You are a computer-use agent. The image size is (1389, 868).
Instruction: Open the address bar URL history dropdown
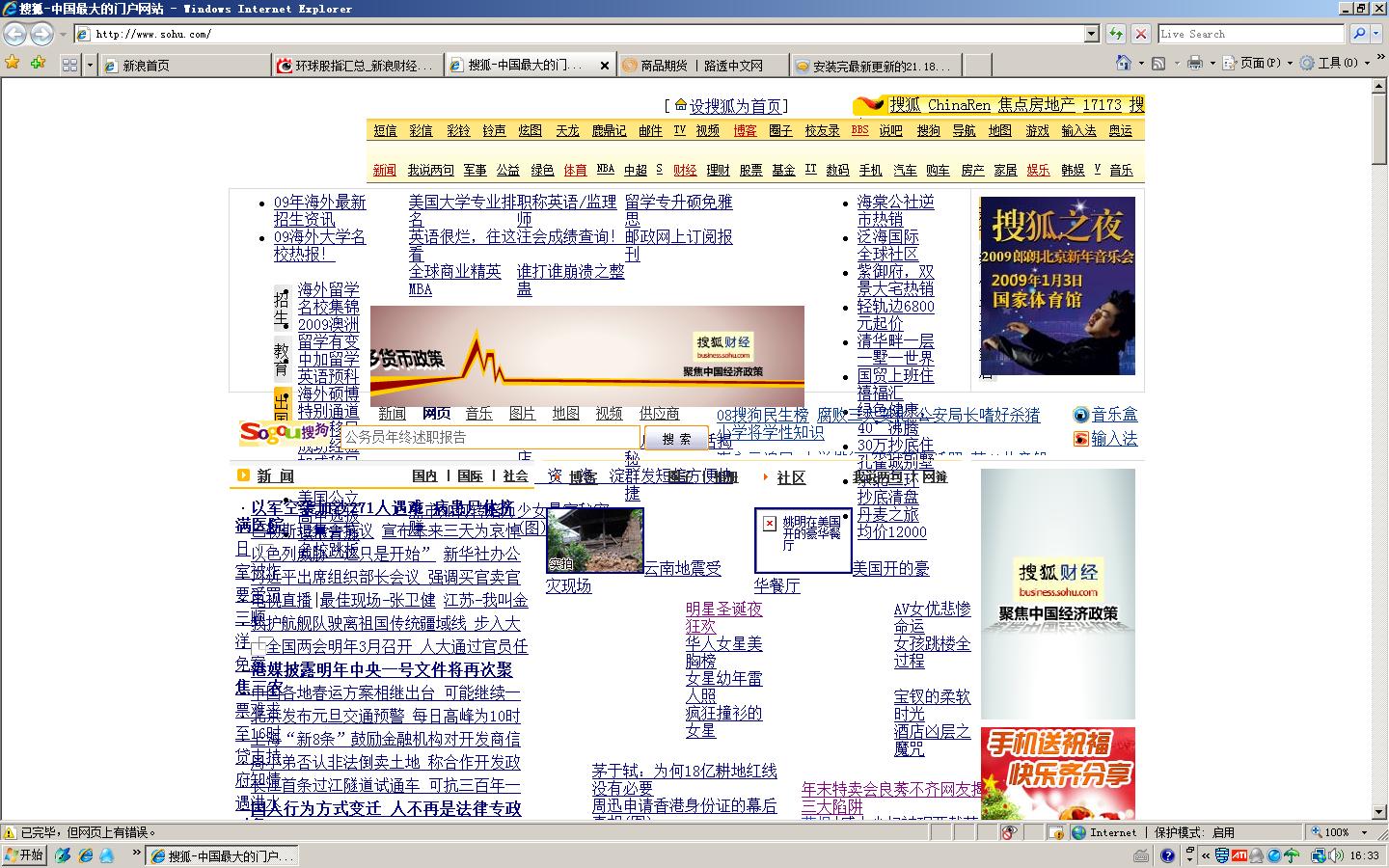(x=1092, y=34)
